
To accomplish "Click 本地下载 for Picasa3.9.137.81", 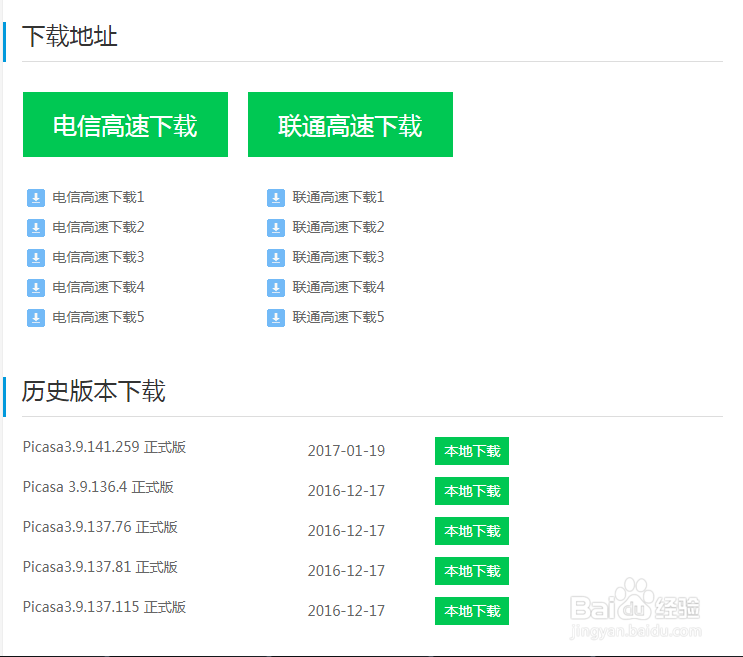I will tap(472, 571).
